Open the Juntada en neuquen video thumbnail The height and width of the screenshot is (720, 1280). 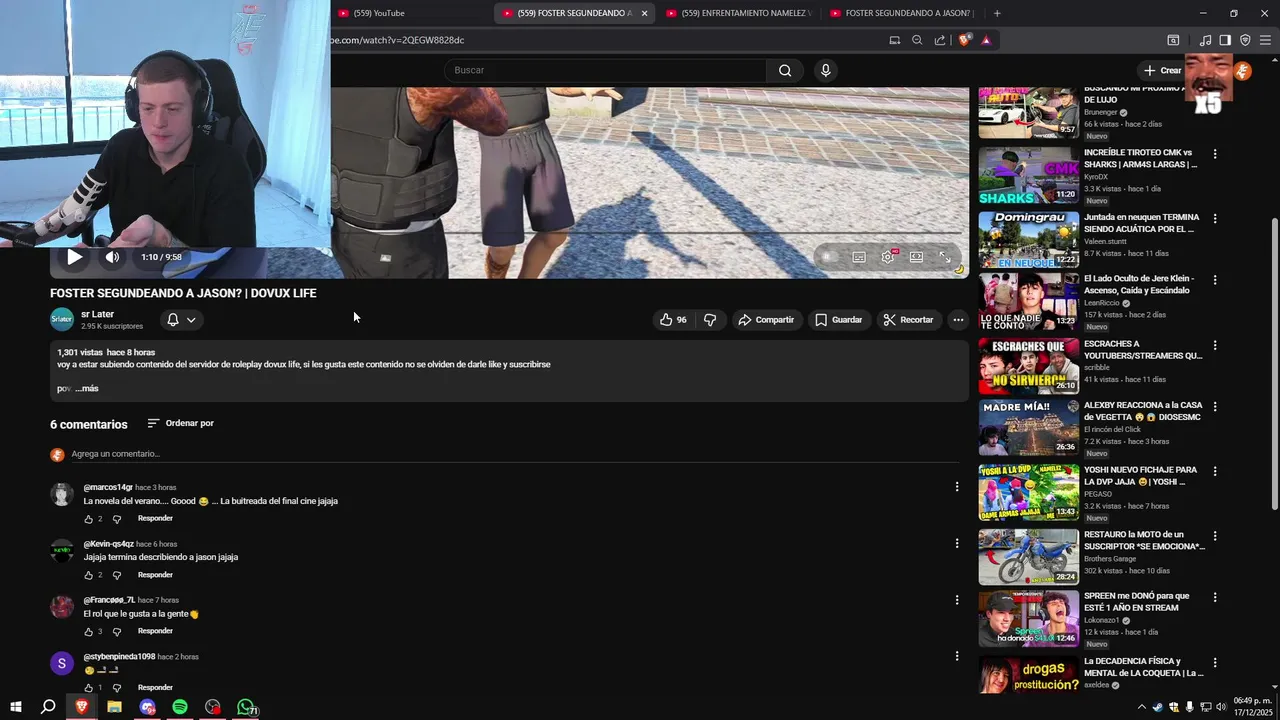1028,240
